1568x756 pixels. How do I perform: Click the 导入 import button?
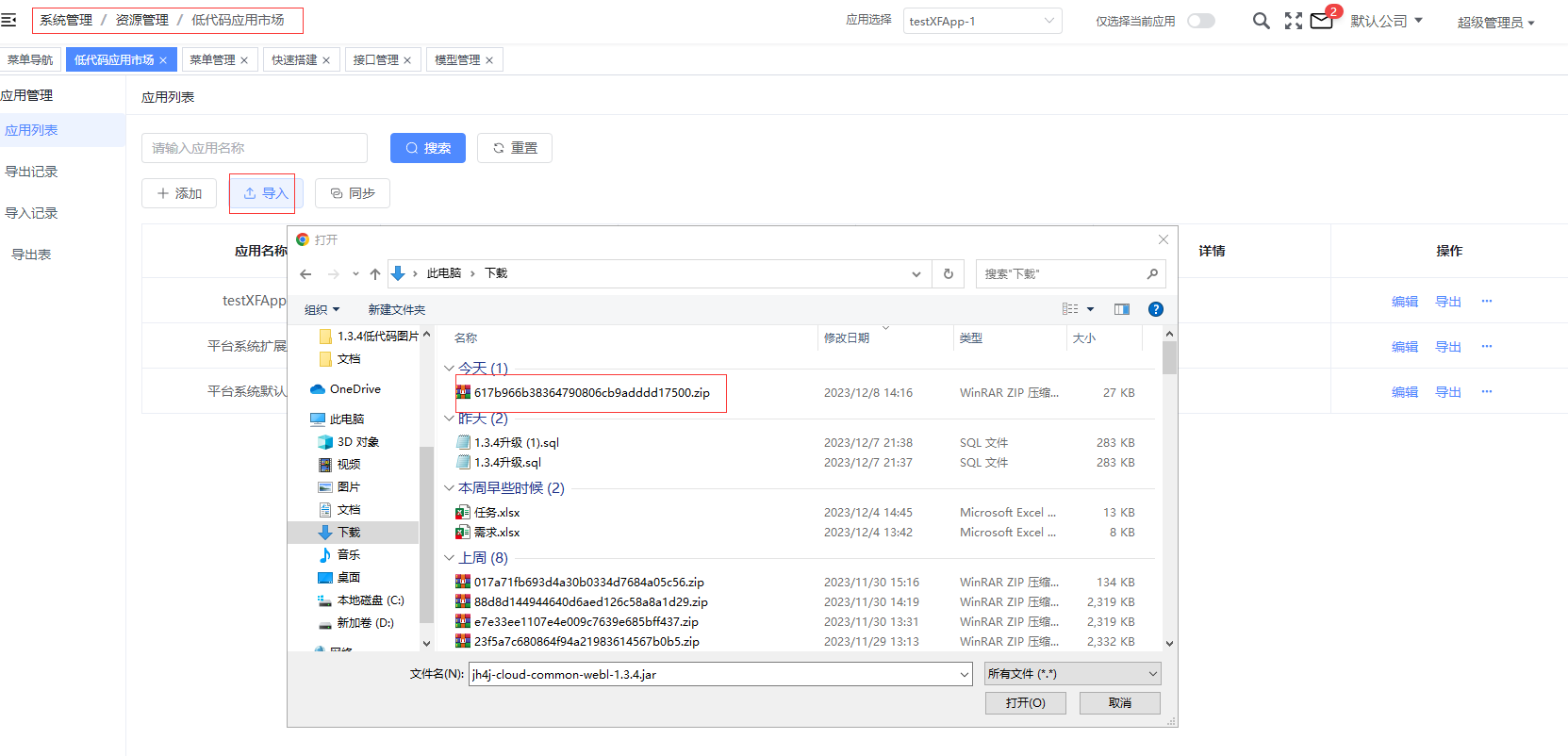(x=265, y=193)
